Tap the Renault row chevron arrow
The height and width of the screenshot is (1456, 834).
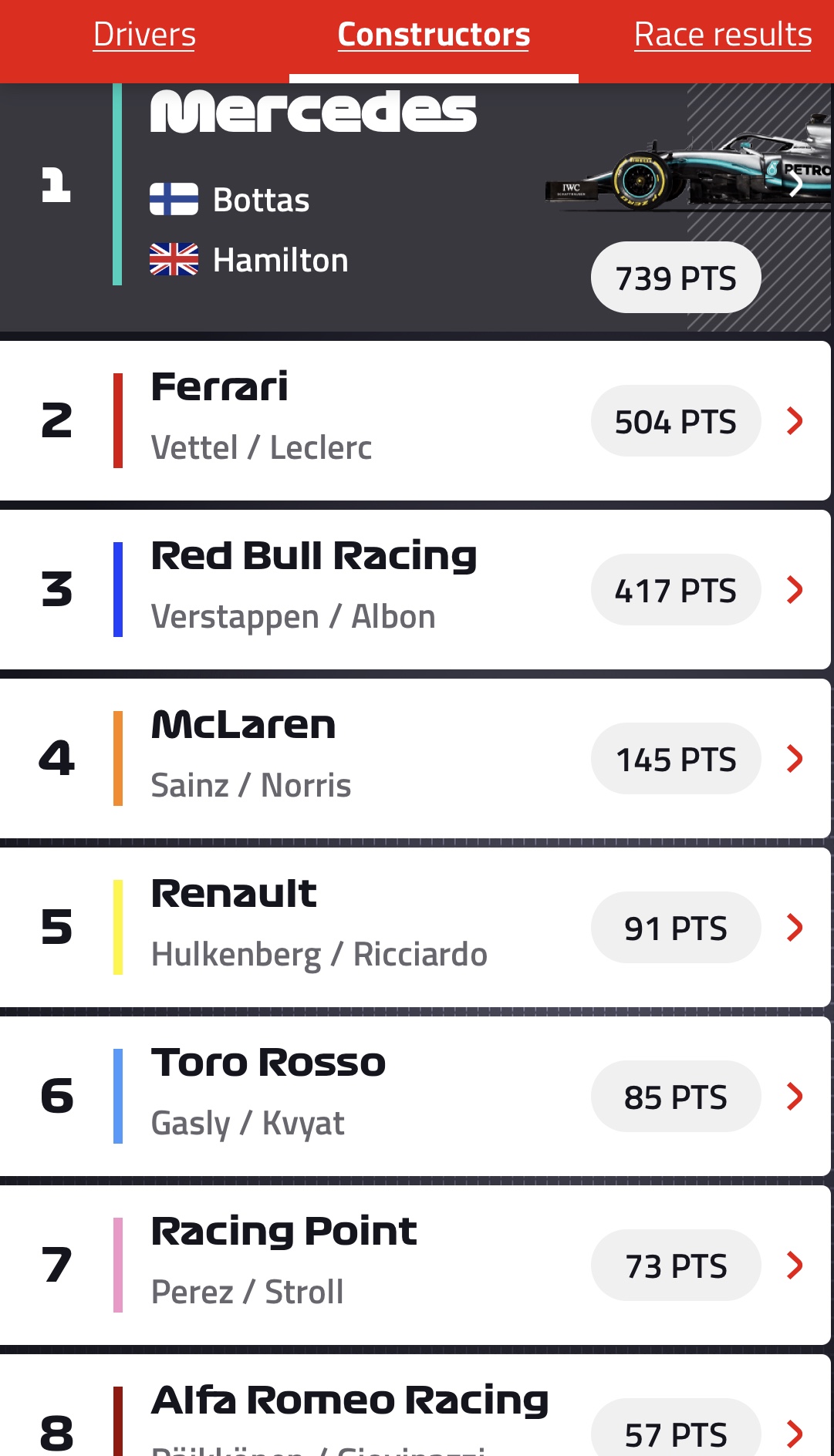(795, 928)
